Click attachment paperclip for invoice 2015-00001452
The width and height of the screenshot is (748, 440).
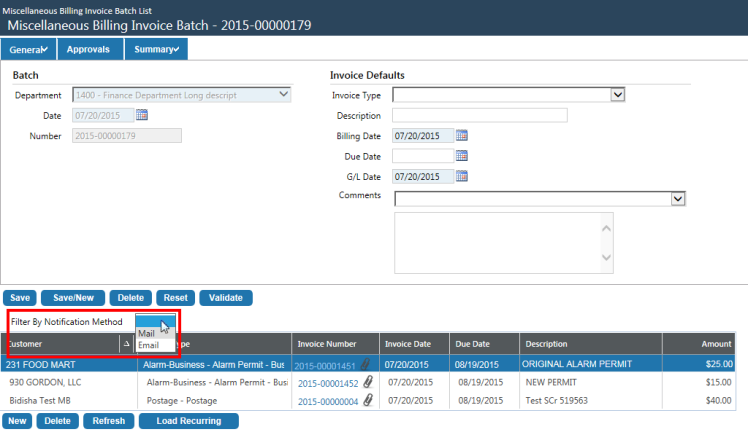[367, 382]
